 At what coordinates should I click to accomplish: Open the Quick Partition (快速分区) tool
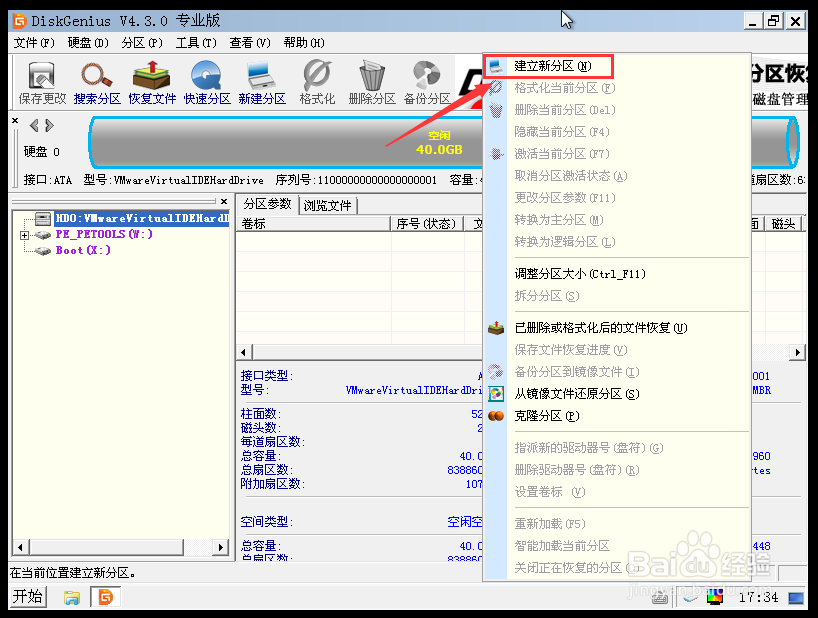pyautogui.click(x=207, y=83)
